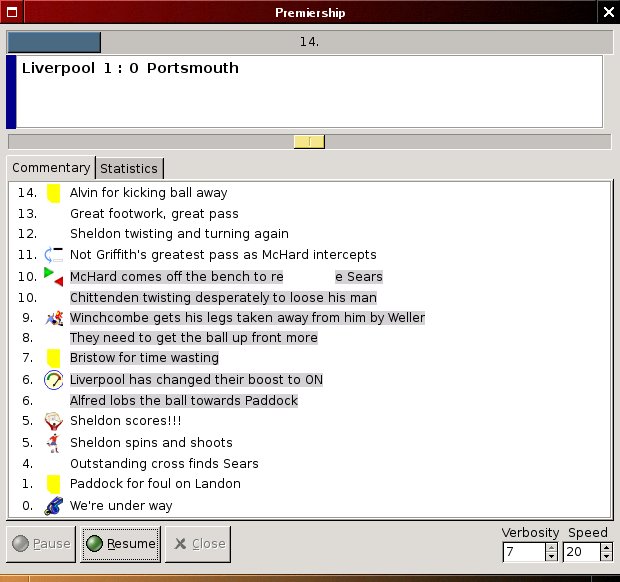This screenshot has height=582, width=620.
Task: Click the shooting player icon beside Sheldon spins
Action: coord(53,443)
